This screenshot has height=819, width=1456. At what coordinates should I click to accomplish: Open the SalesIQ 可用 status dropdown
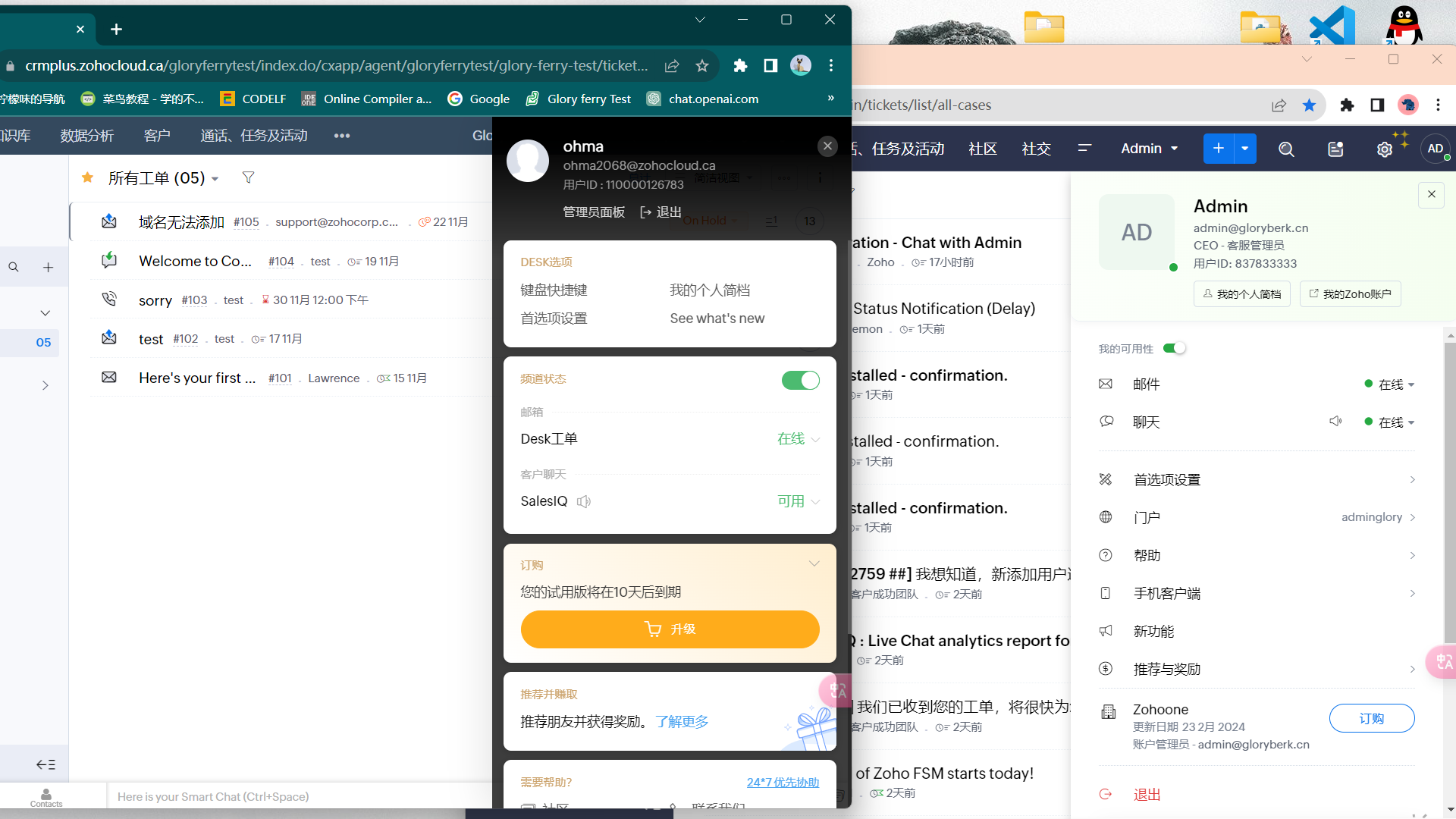click(x=799, y=501)
